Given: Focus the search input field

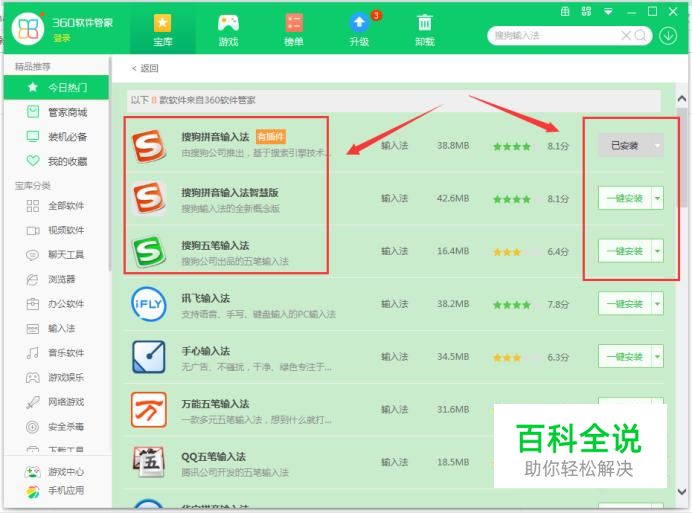Looking at the screenshot, I should pyautogui.click(x=556, y=35).
